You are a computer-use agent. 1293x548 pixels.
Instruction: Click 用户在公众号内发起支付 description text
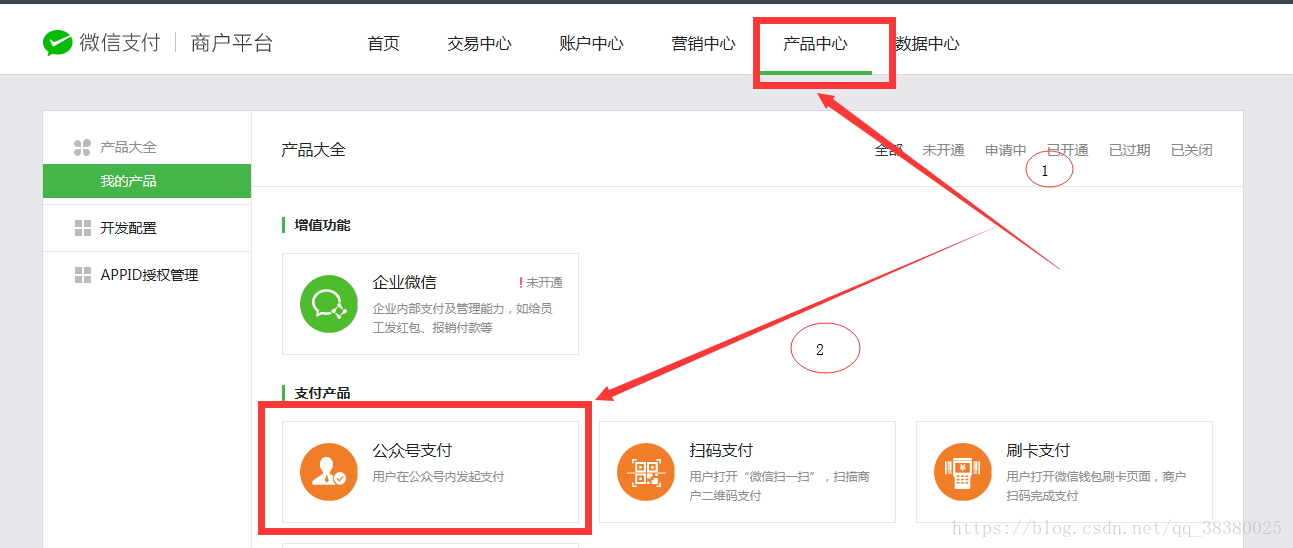[x=438, y=477]
